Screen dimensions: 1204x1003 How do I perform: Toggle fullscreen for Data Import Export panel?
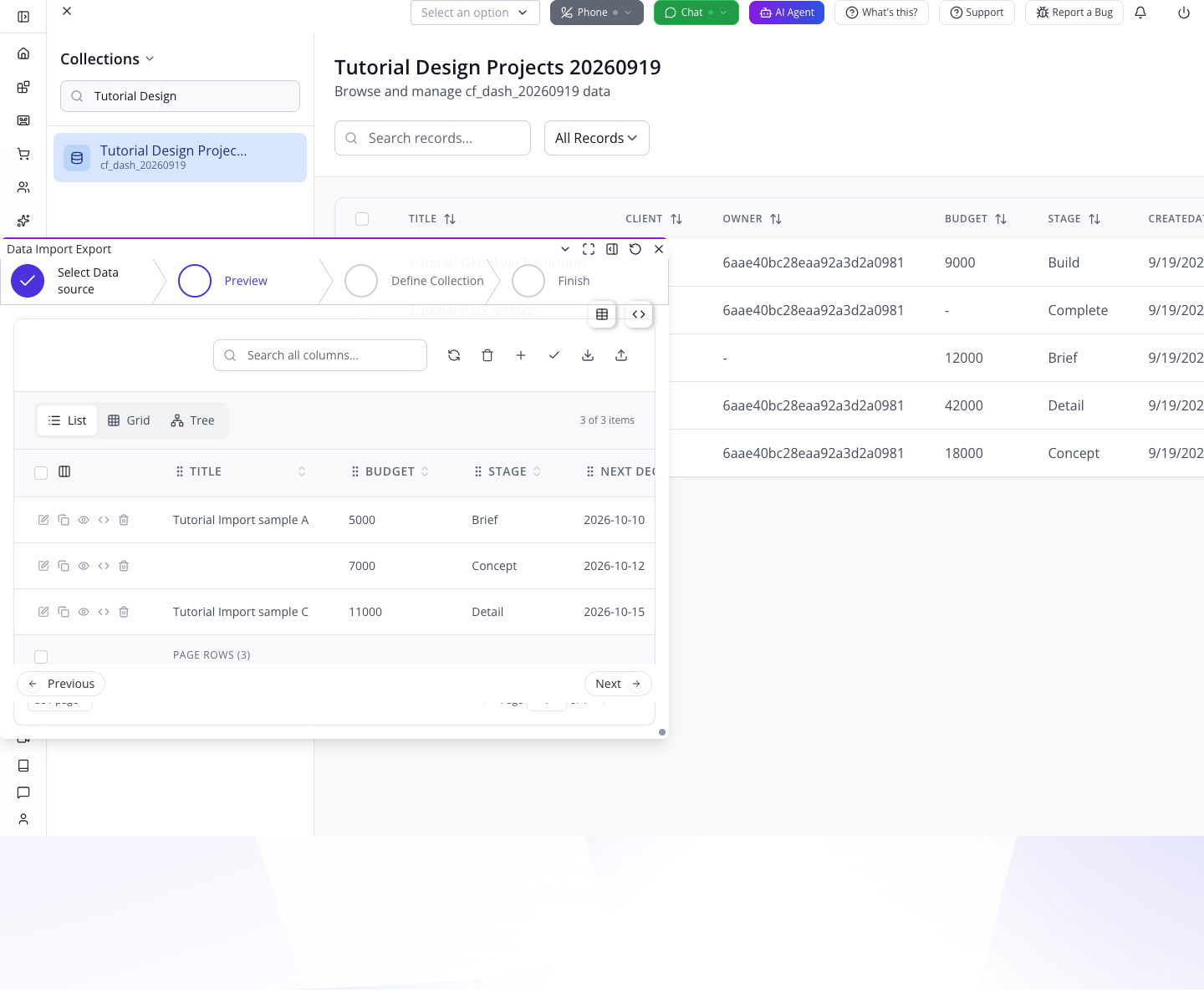click(x=589, y=249)
